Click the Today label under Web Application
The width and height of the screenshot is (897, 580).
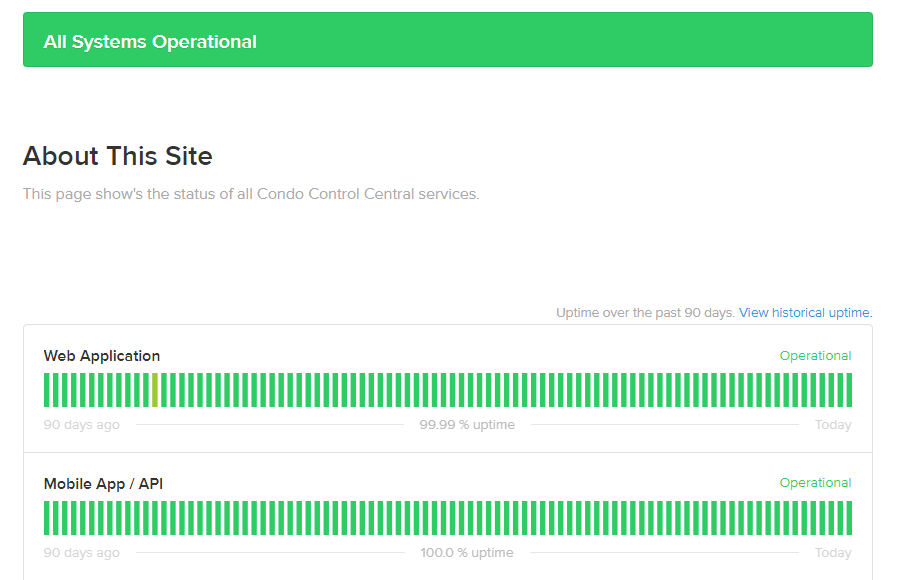point(834,424)
